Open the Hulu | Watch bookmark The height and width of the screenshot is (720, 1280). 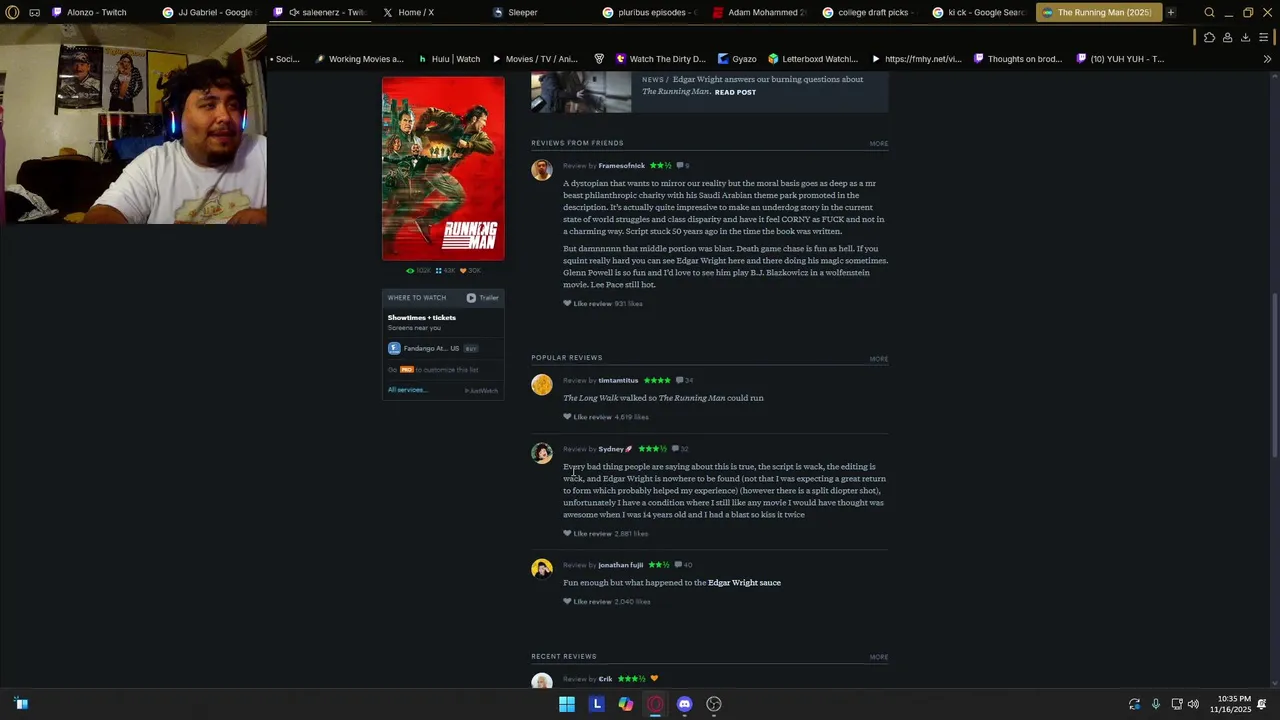click(449, 59)
